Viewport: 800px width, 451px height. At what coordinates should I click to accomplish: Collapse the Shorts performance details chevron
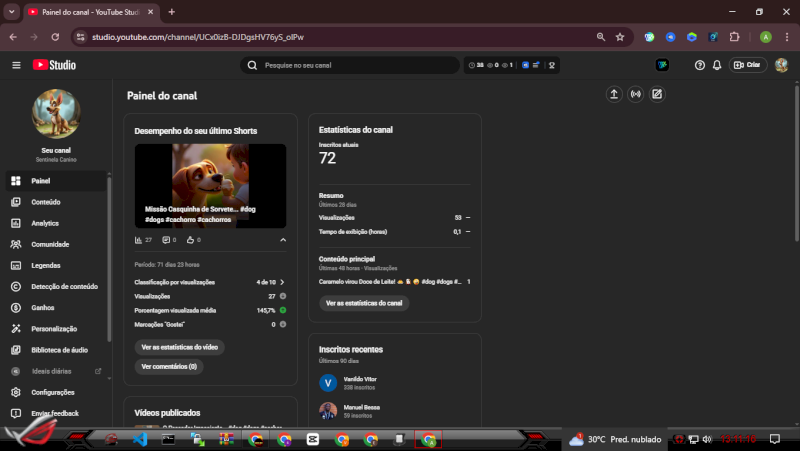coord(283,240)
